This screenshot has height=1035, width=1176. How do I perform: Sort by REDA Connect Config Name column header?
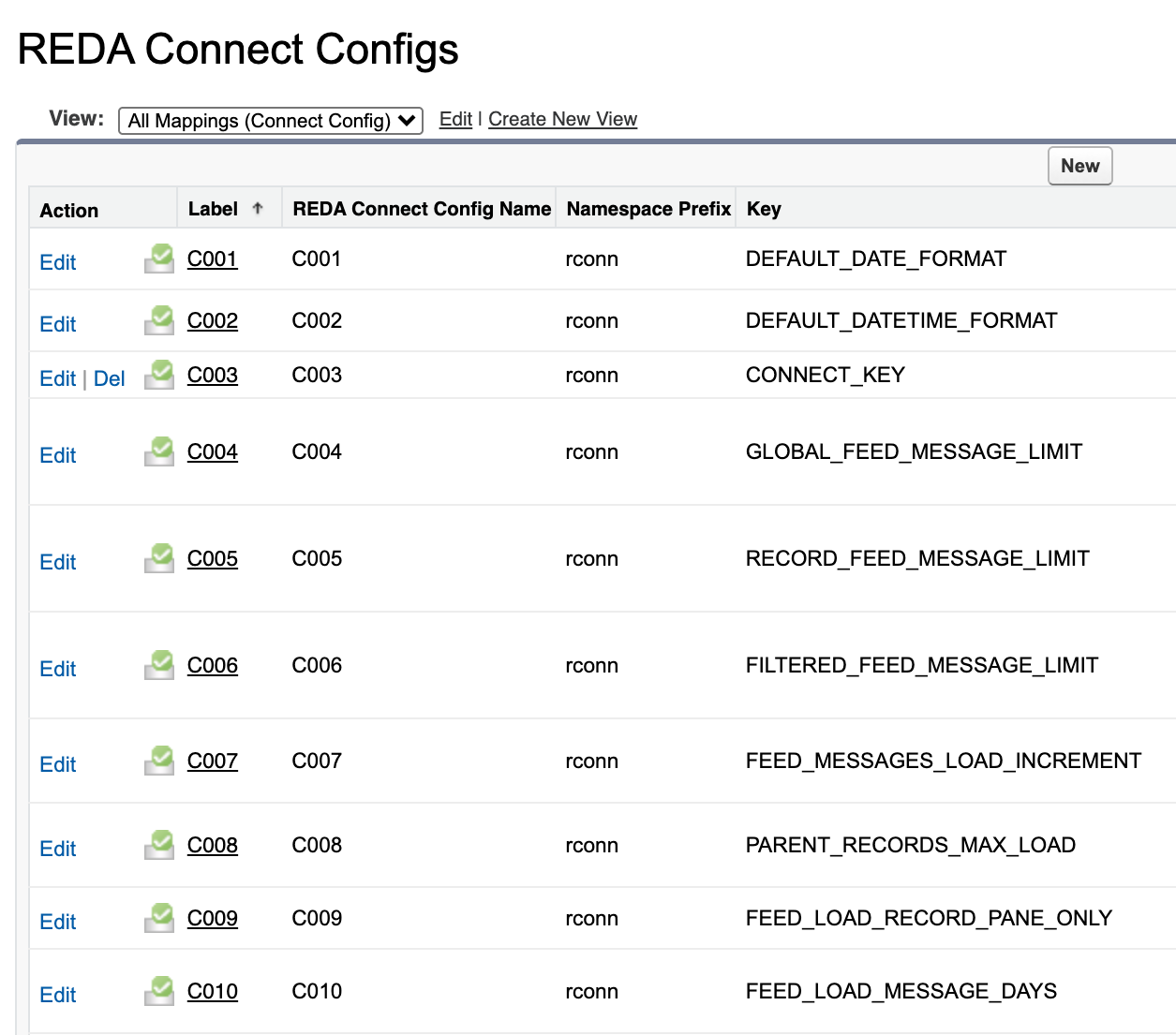click(422, 209)
